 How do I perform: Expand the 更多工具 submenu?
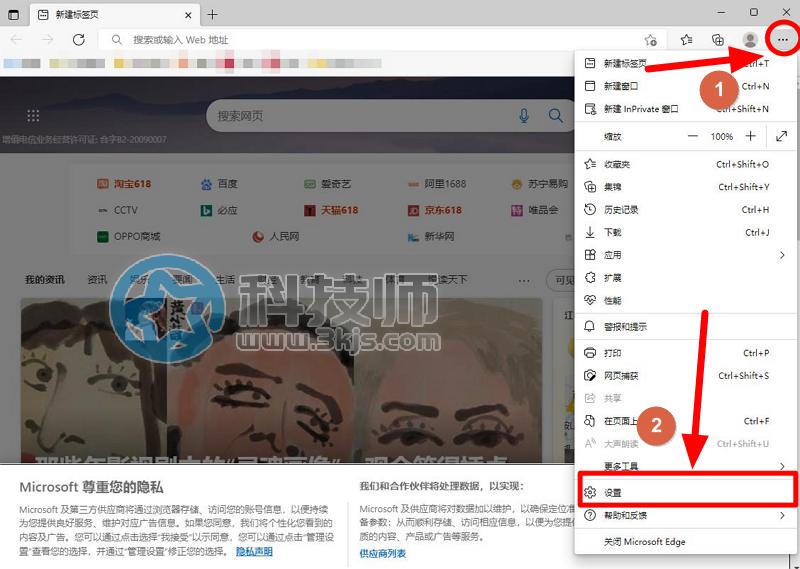(686, 466)
